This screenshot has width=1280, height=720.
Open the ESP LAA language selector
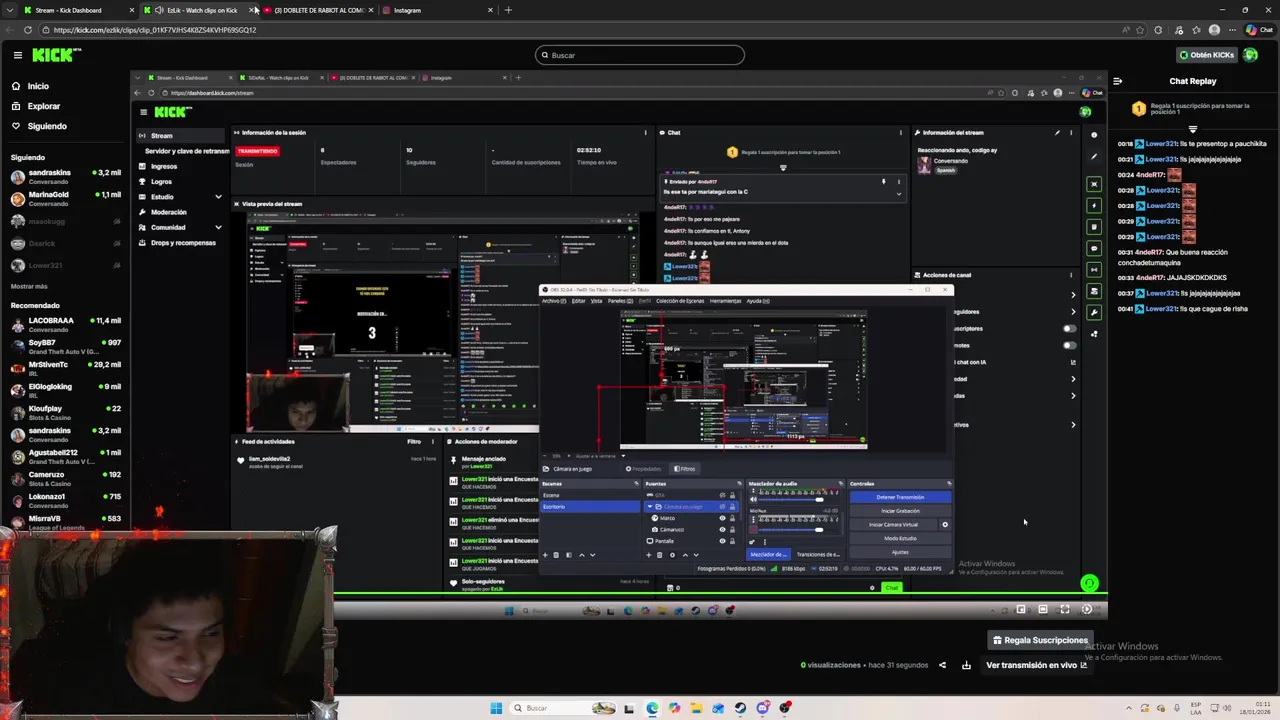click(1197, 708)
